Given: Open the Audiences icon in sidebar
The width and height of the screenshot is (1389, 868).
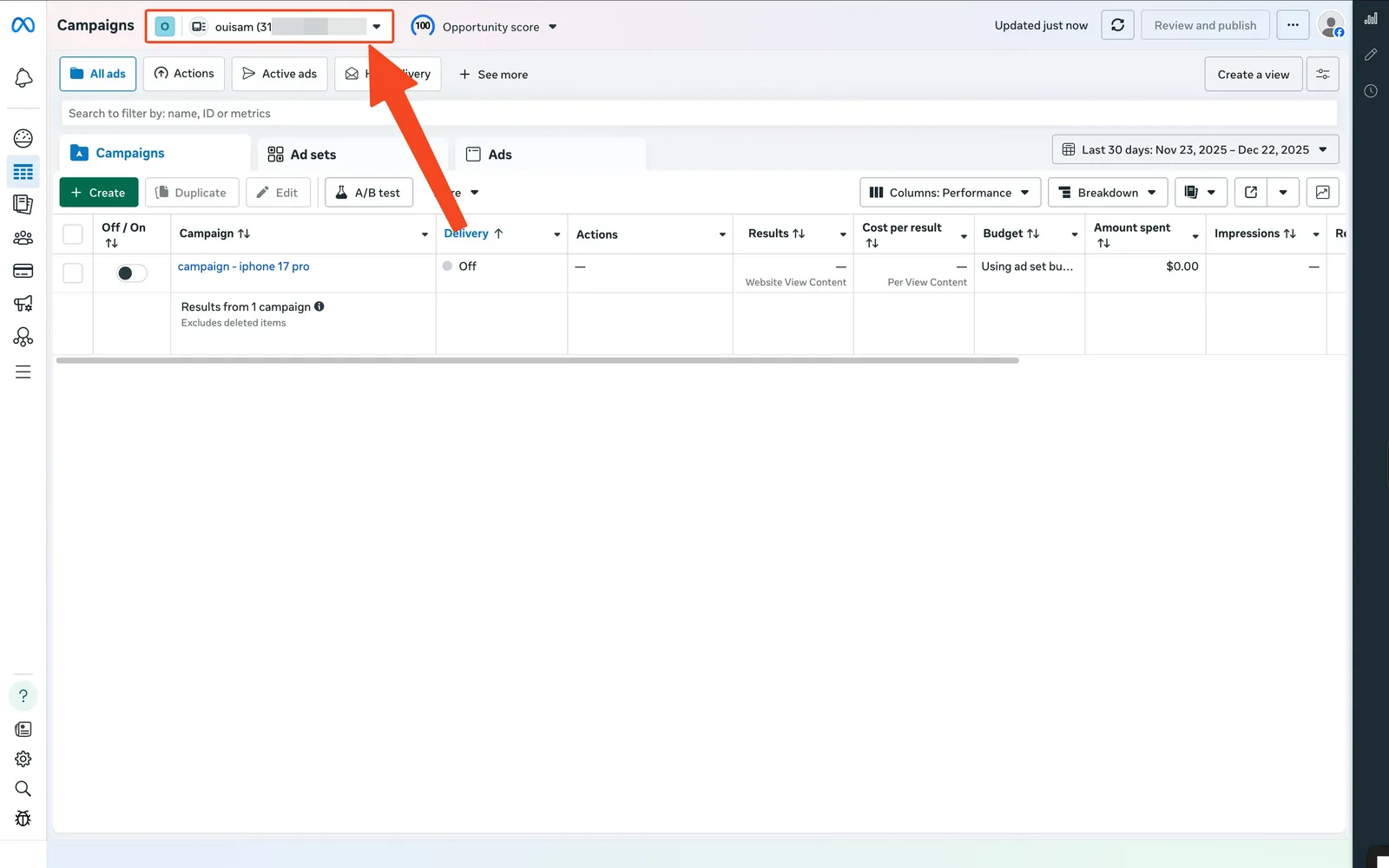Looking at the screenshot, I should click(23, 237).
